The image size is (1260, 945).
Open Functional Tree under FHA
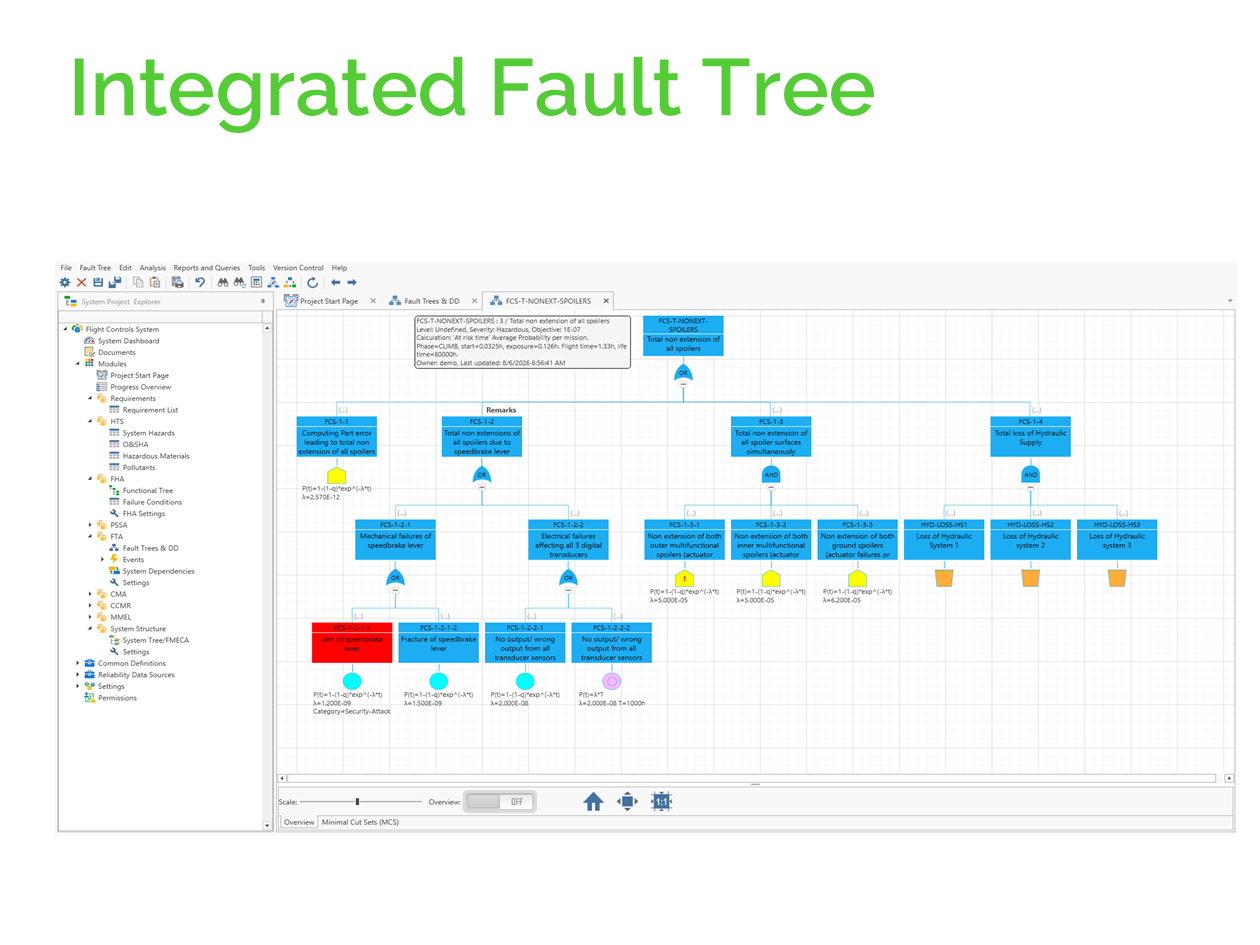pos(148,491)
